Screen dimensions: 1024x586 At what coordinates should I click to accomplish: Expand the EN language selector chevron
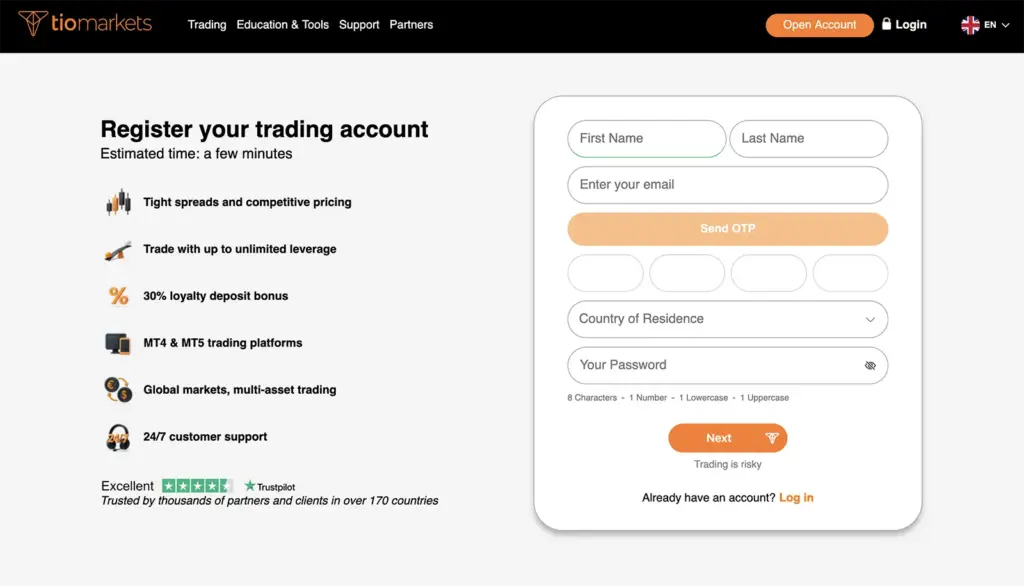pos(1006,25)
